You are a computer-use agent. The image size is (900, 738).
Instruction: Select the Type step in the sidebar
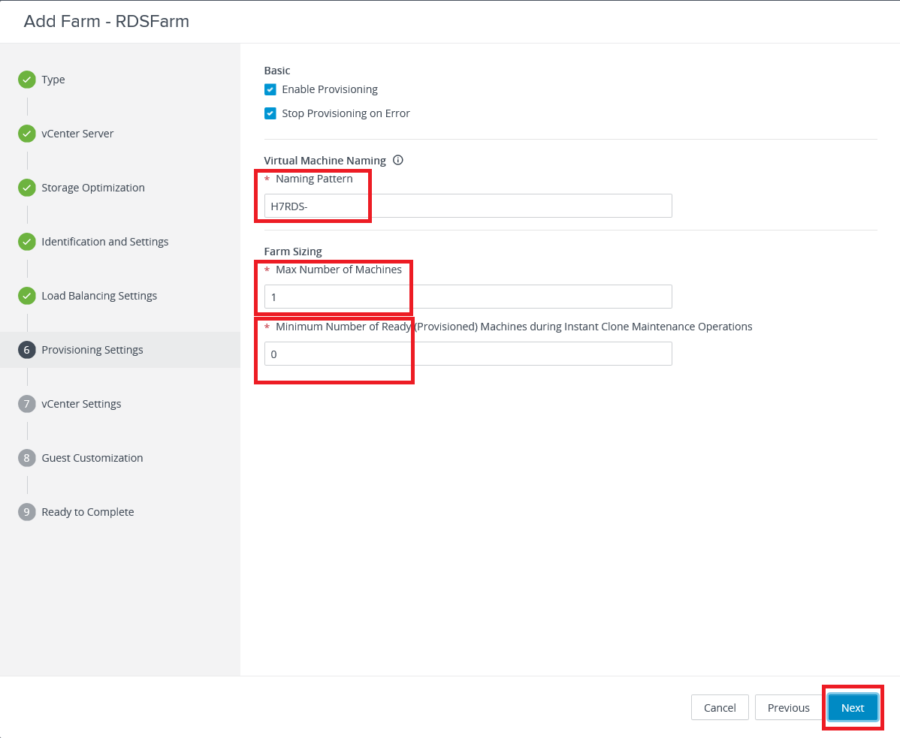point(54,79)
